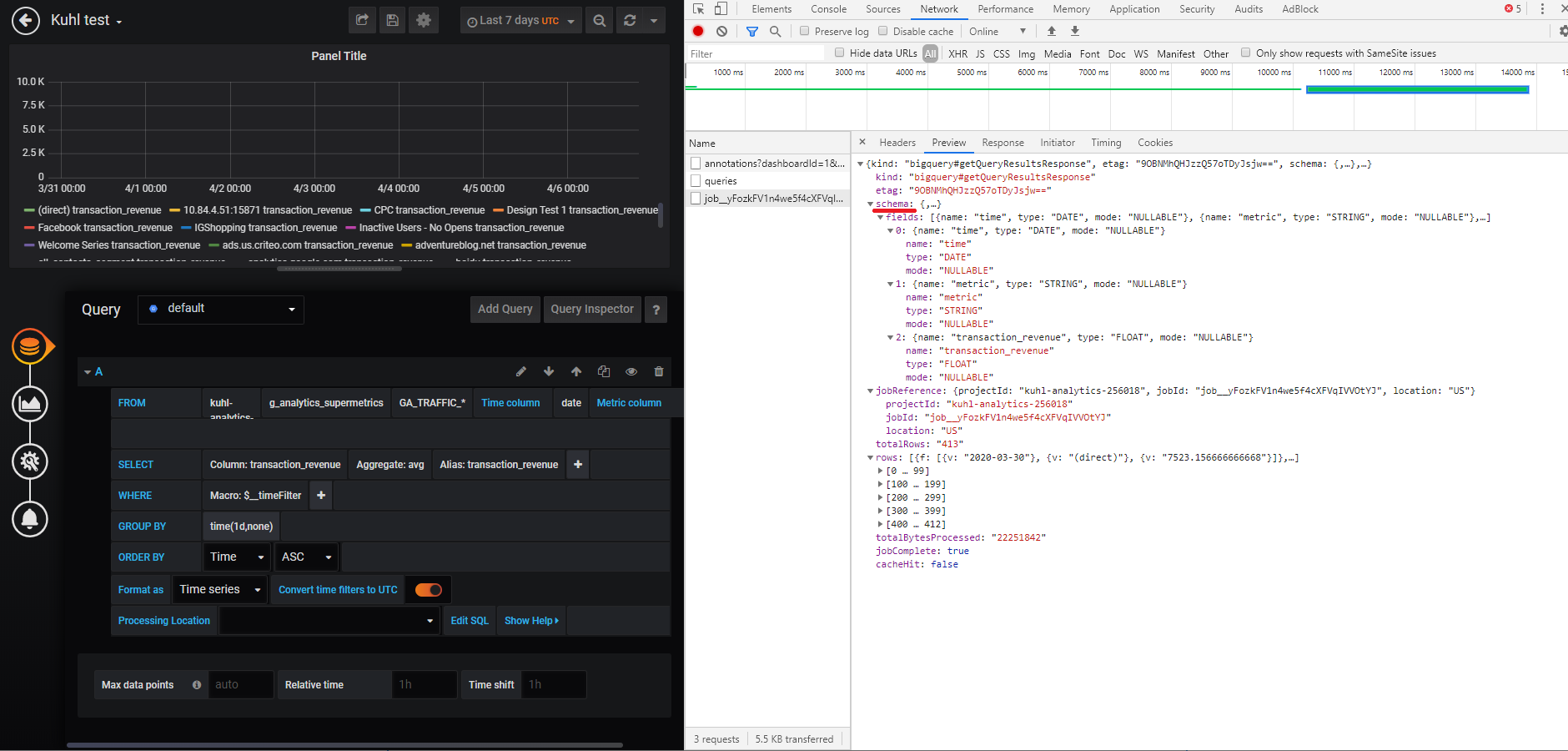The width and height of the screenshot is (1568, 751).
Task: Open the Alerting bell icon in the sidebar
Action: coord(30,519)
